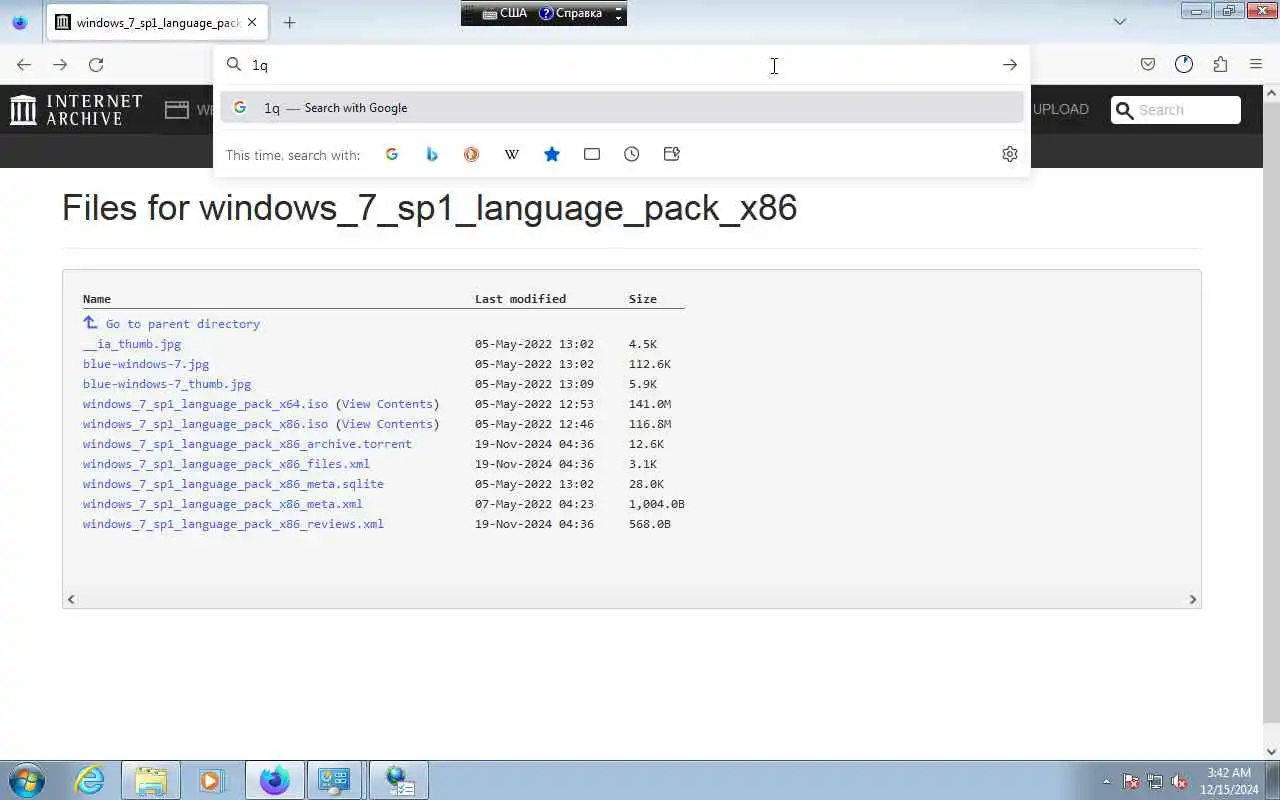Select '1q — Search with Google' suggestion

point(622,108)
